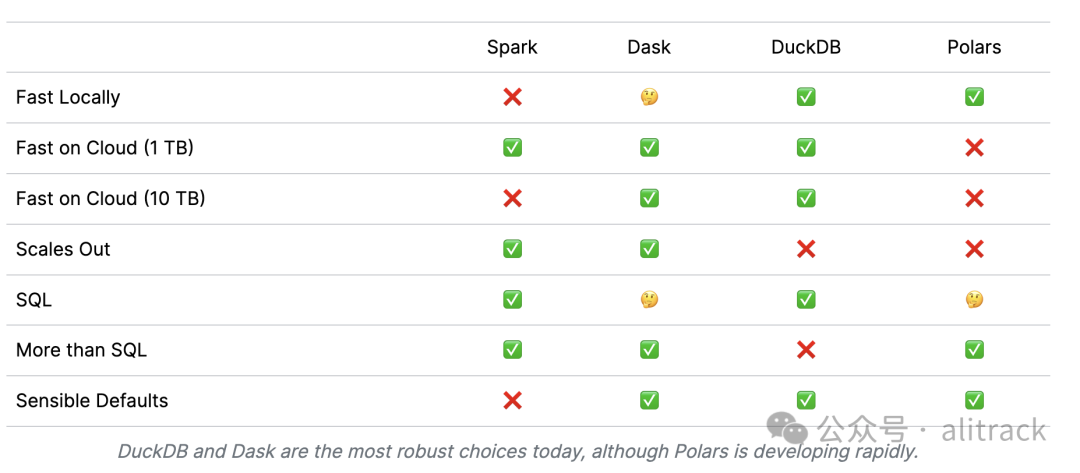The height and width of the screenshot is (473, 1080).
Task: Select the Spark column header
Action: (512, 47)
